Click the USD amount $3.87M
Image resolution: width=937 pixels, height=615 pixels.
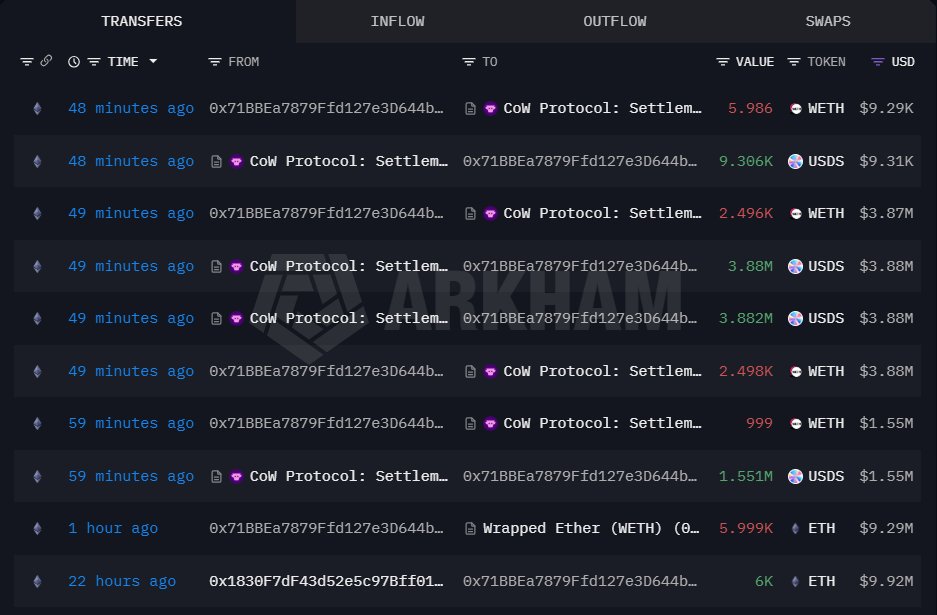886,213
